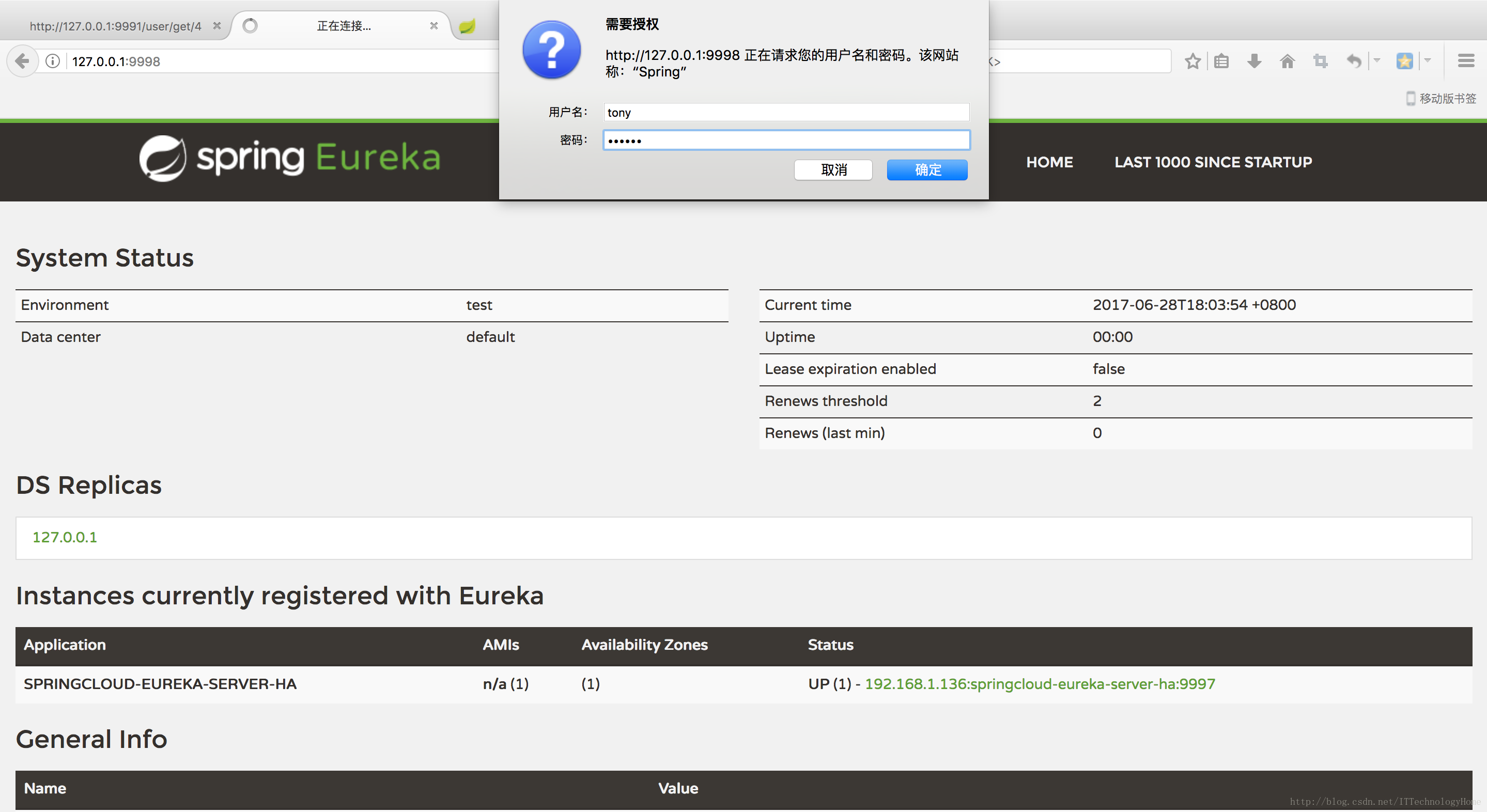Open the bookmarks list icon
The width and height of the screenshot is (1487, 812).
1221,61
